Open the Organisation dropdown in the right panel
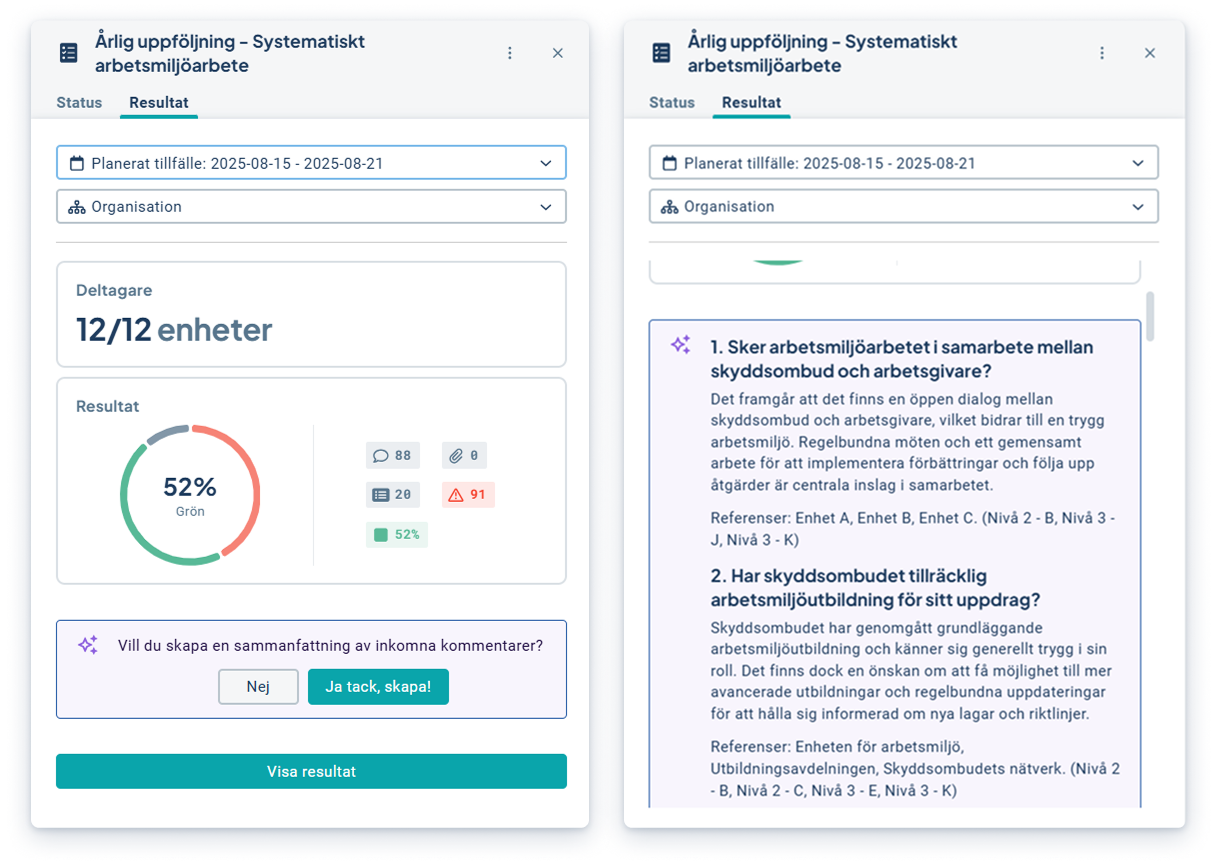This screenshot has width=1218, height=865. click(903, 207)
